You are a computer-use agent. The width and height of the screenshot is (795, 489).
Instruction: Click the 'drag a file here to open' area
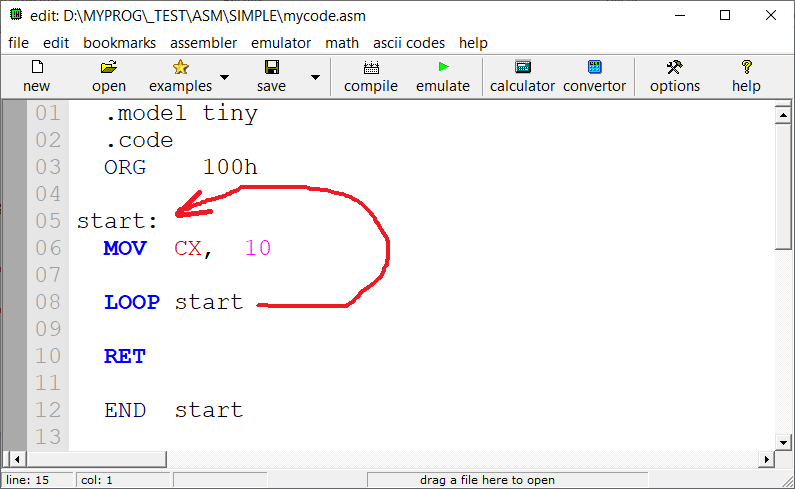(x=508, y=480)
